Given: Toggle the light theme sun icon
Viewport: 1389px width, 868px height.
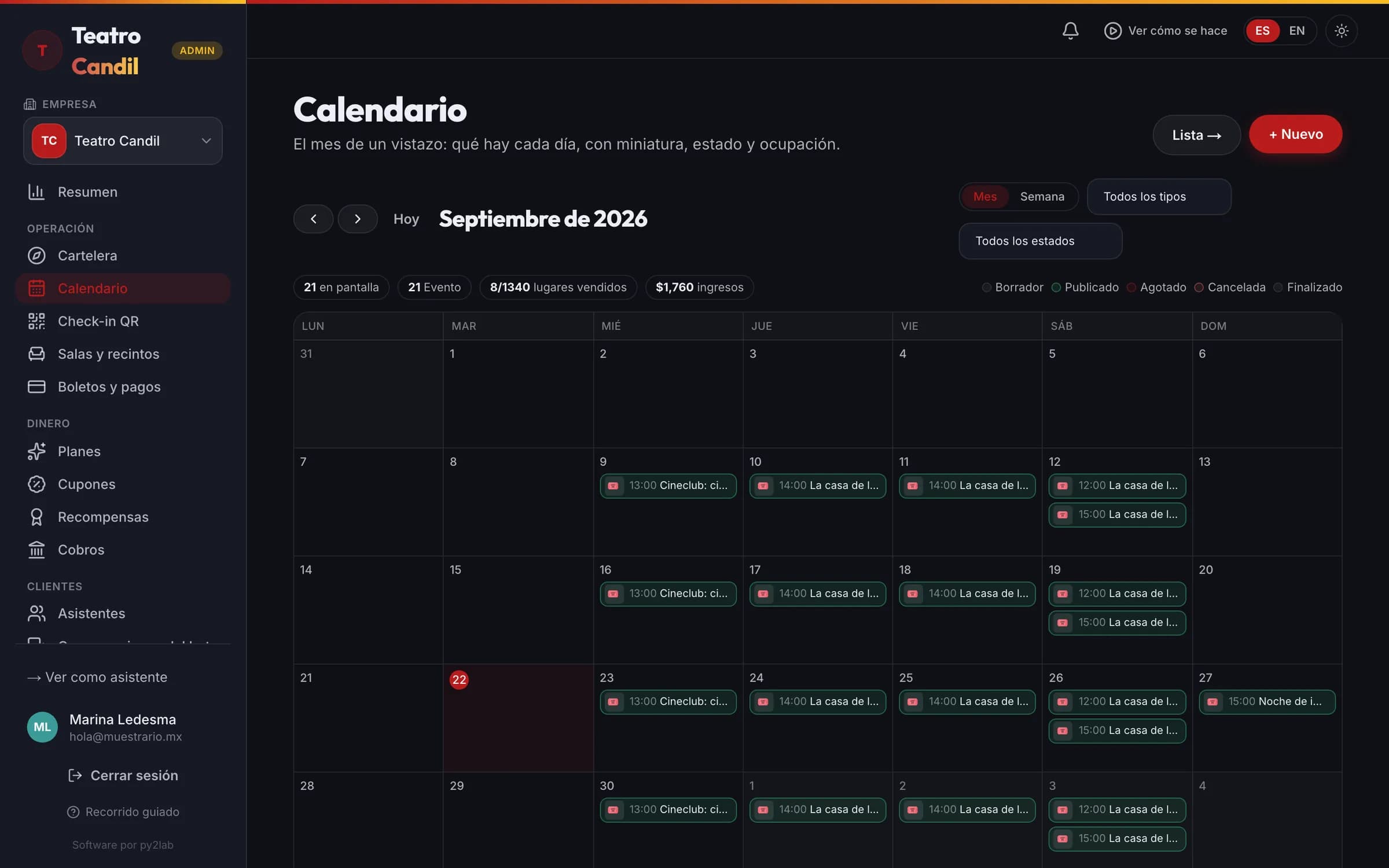Looking at the screenshot, I should (1341, 31).
